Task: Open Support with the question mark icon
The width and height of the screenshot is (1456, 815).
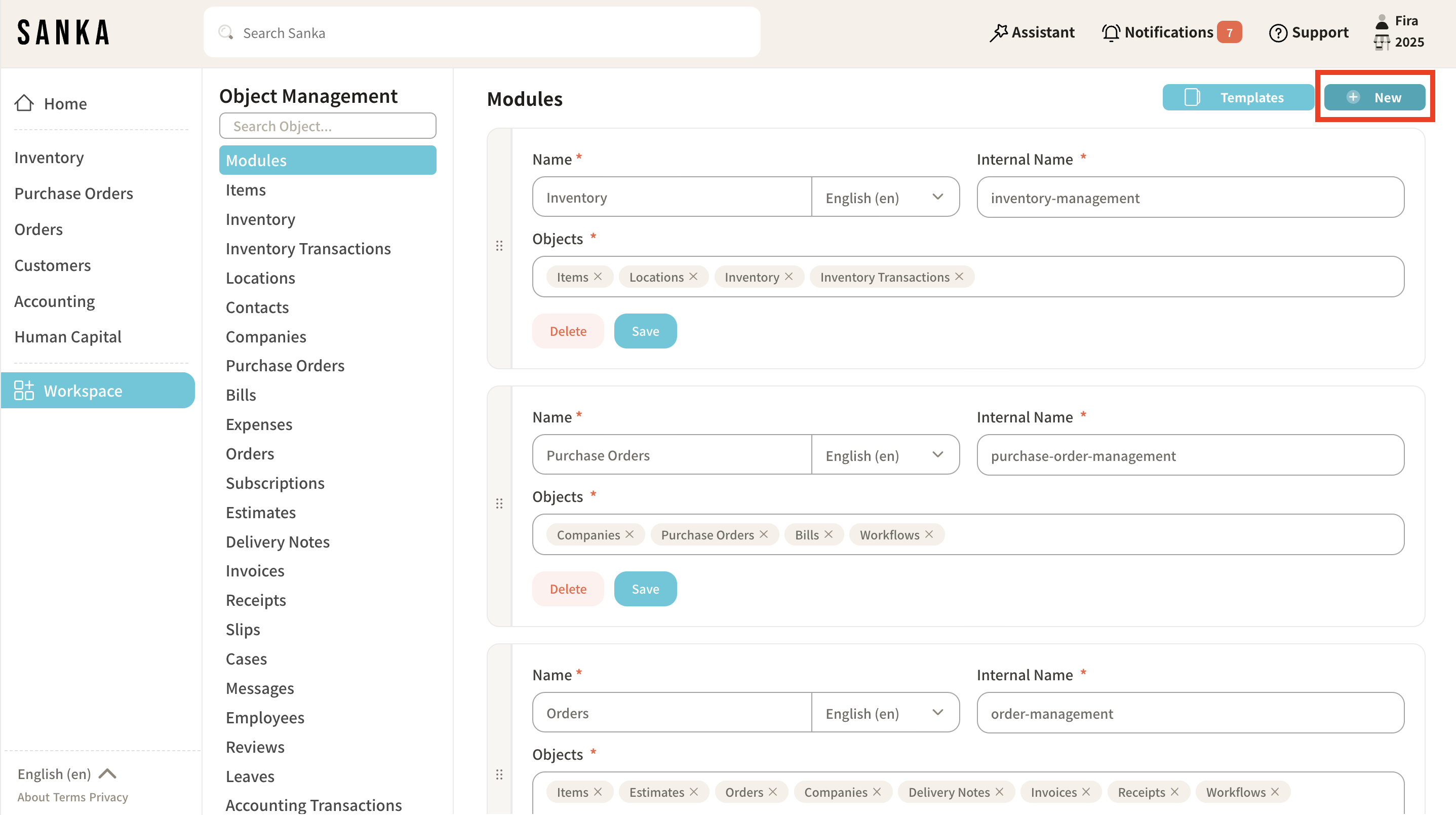Action: pos(1277,33)
